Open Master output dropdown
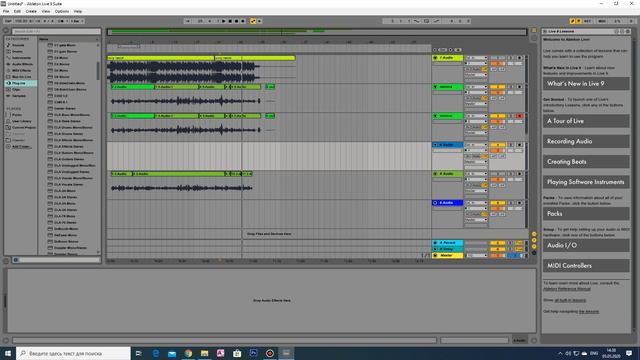Image resolution: width=640 pixels, height=360 pixels. [x=476, y=256]
